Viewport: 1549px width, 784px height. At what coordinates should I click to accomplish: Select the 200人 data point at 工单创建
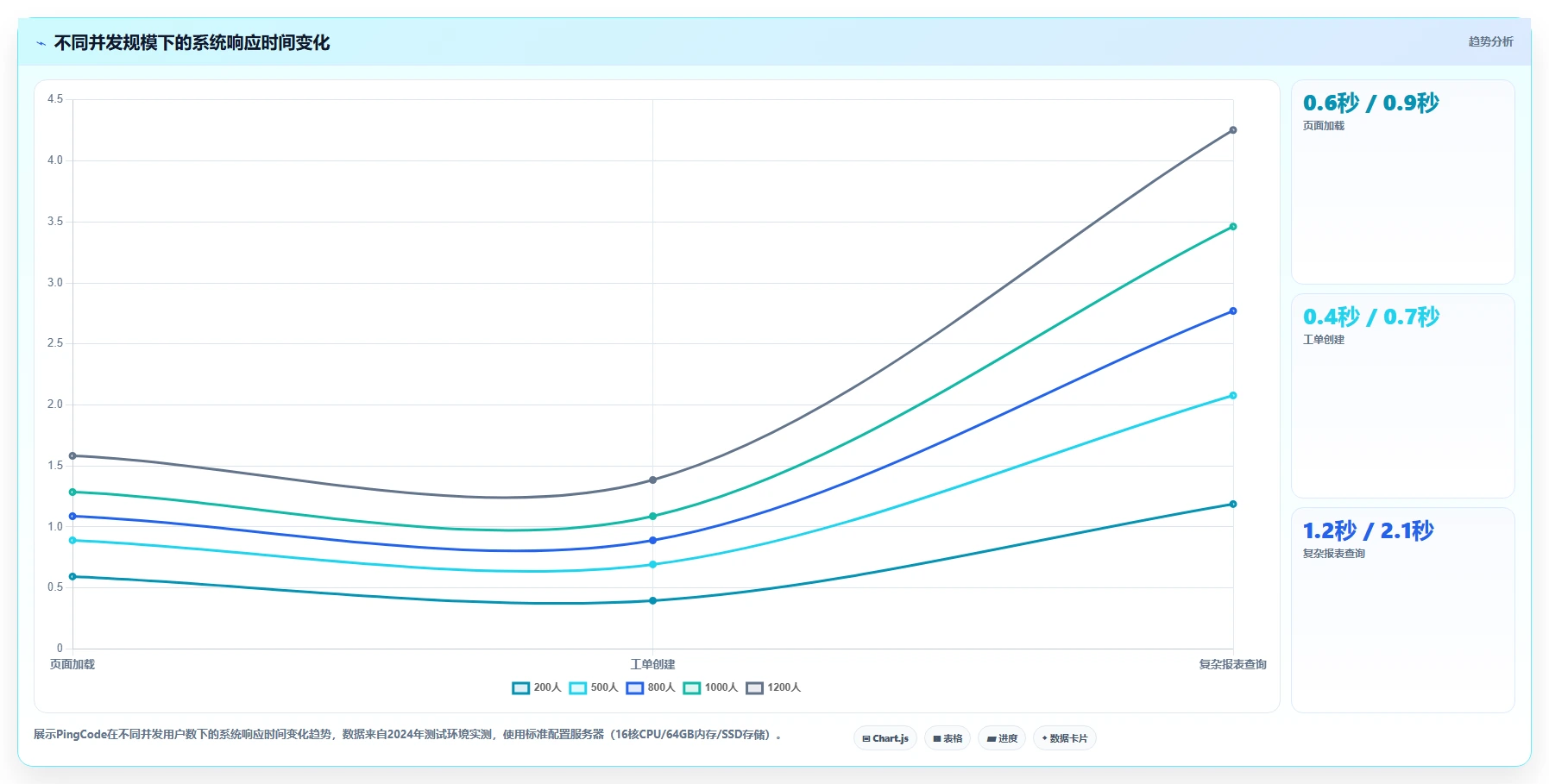[x=652, y=601]
